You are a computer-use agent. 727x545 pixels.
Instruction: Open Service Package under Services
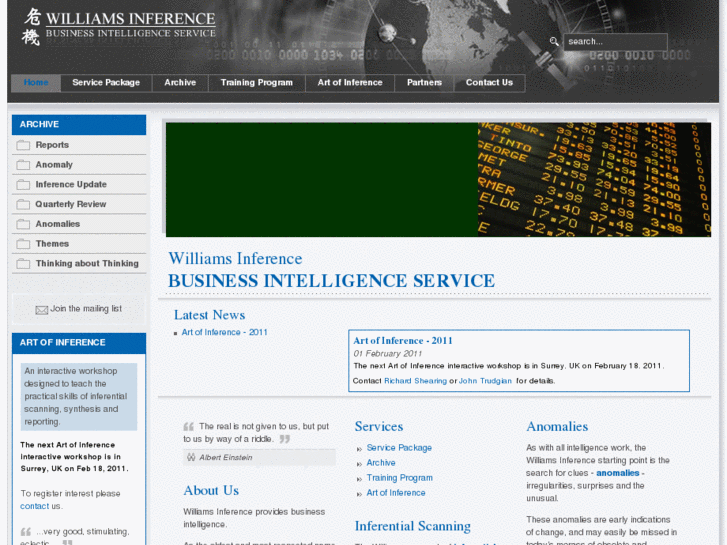click(x=399, y=448)
